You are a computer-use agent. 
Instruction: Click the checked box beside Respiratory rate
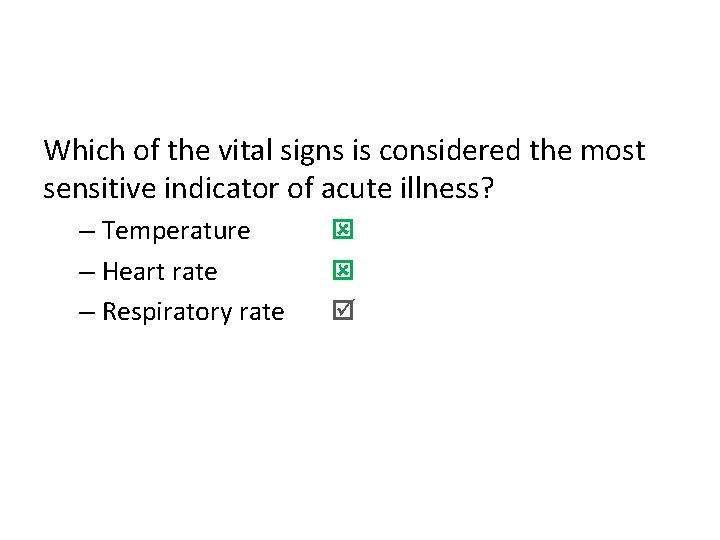(x=342, y=312)
